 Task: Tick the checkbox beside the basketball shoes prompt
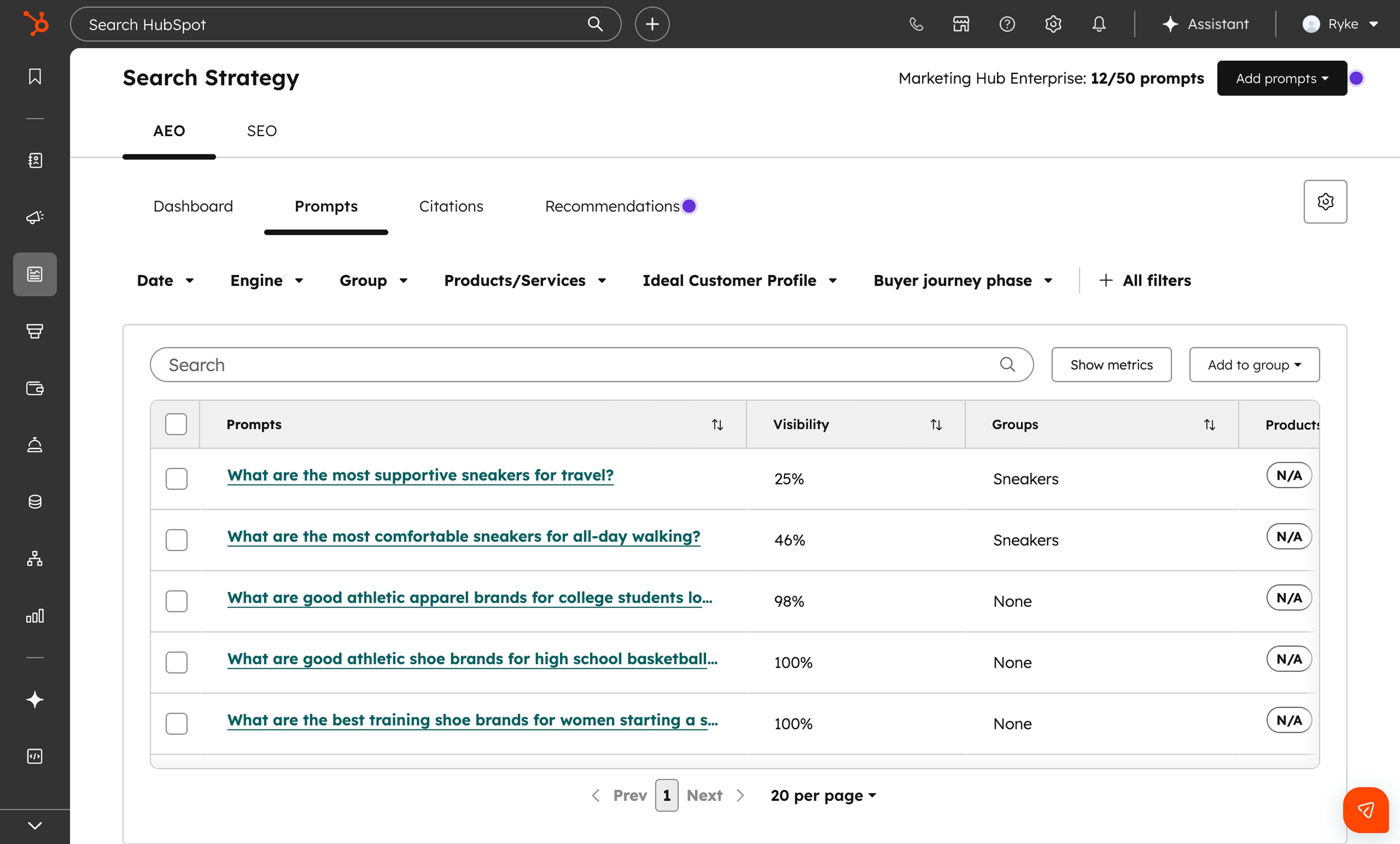[x=176, y=663]
